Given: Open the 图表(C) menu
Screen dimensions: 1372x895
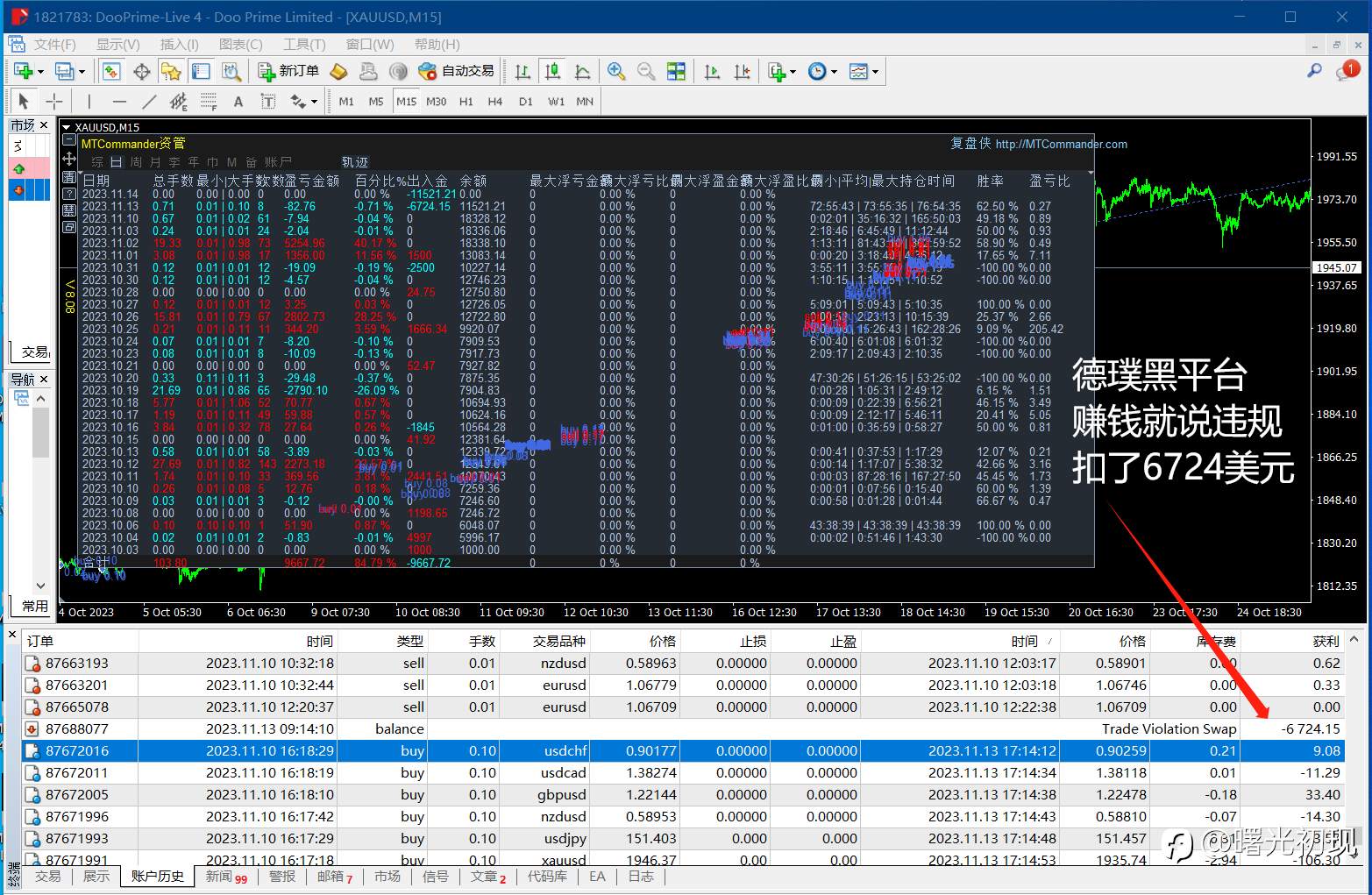Looking at the screenshot, I should (x=240, y=44).
